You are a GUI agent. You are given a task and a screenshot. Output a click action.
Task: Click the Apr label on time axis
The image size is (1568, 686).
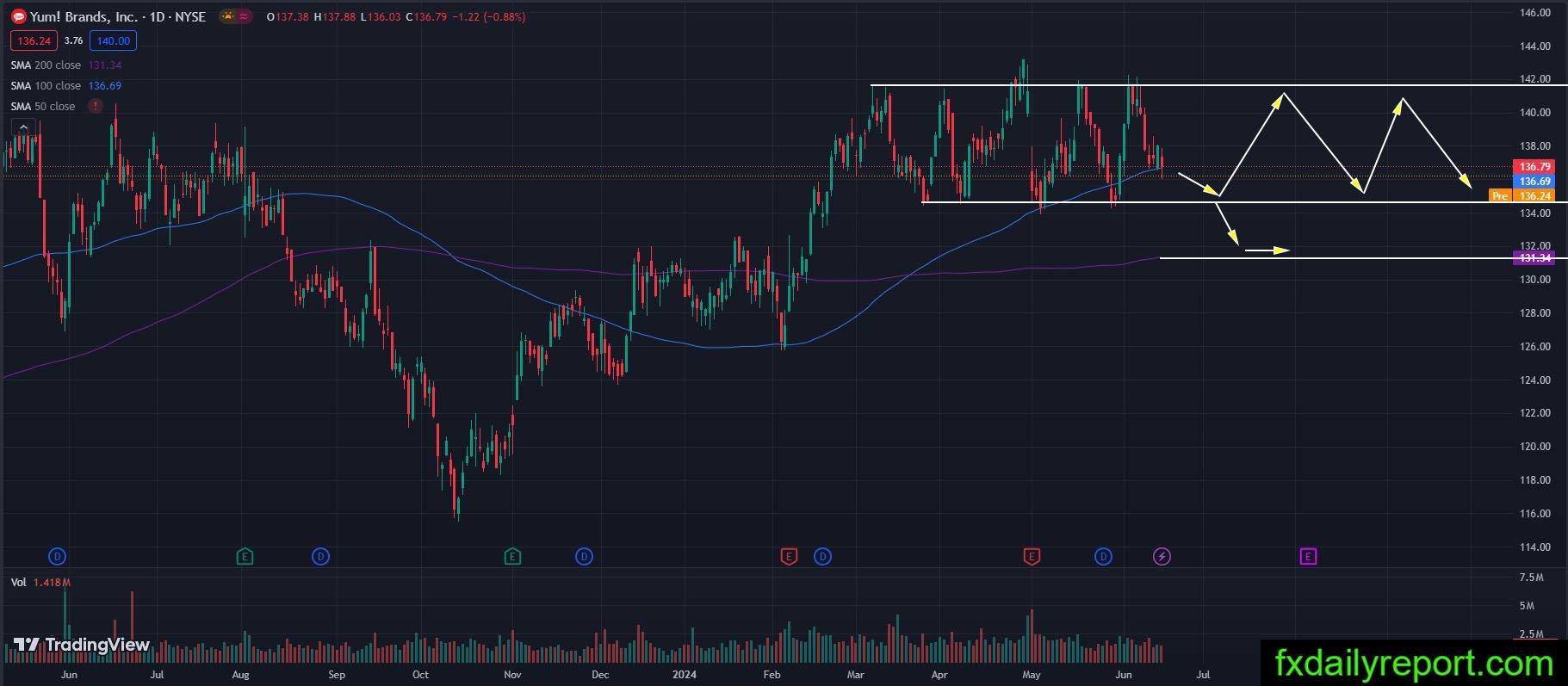tap(939, 675)
